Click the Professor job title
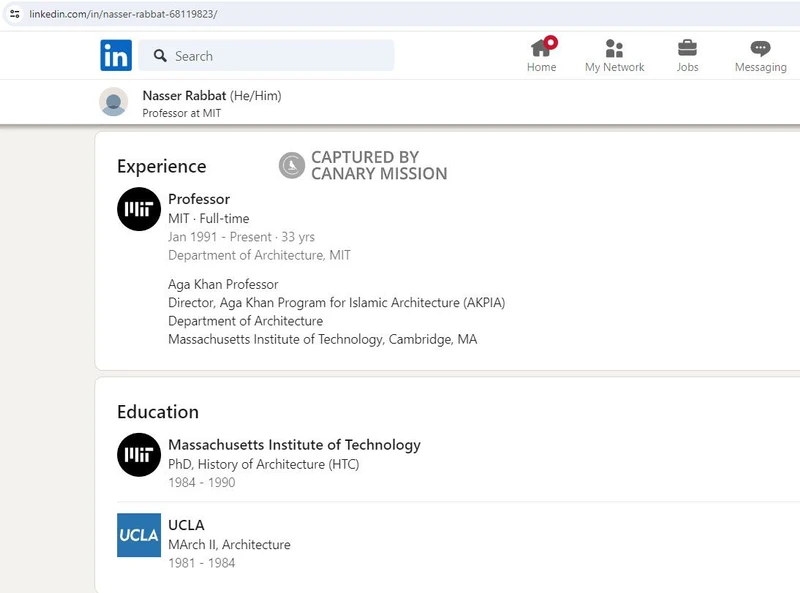Image resolution: width=800 pixels, height=593 pixels. tap(199, 199)
